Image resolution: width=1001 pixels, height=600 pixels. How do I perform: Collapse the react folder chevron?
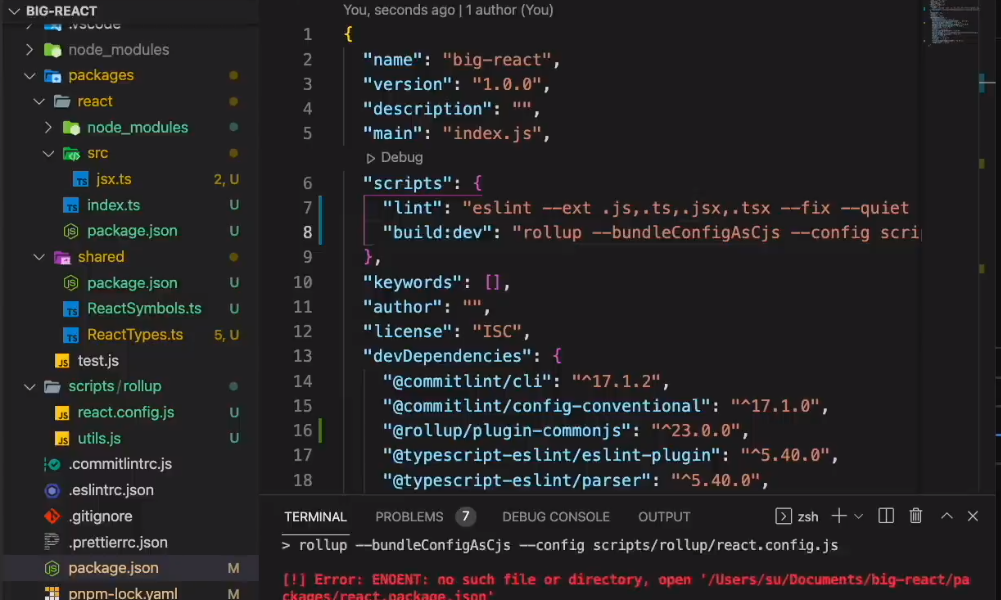tap(39, 101)
